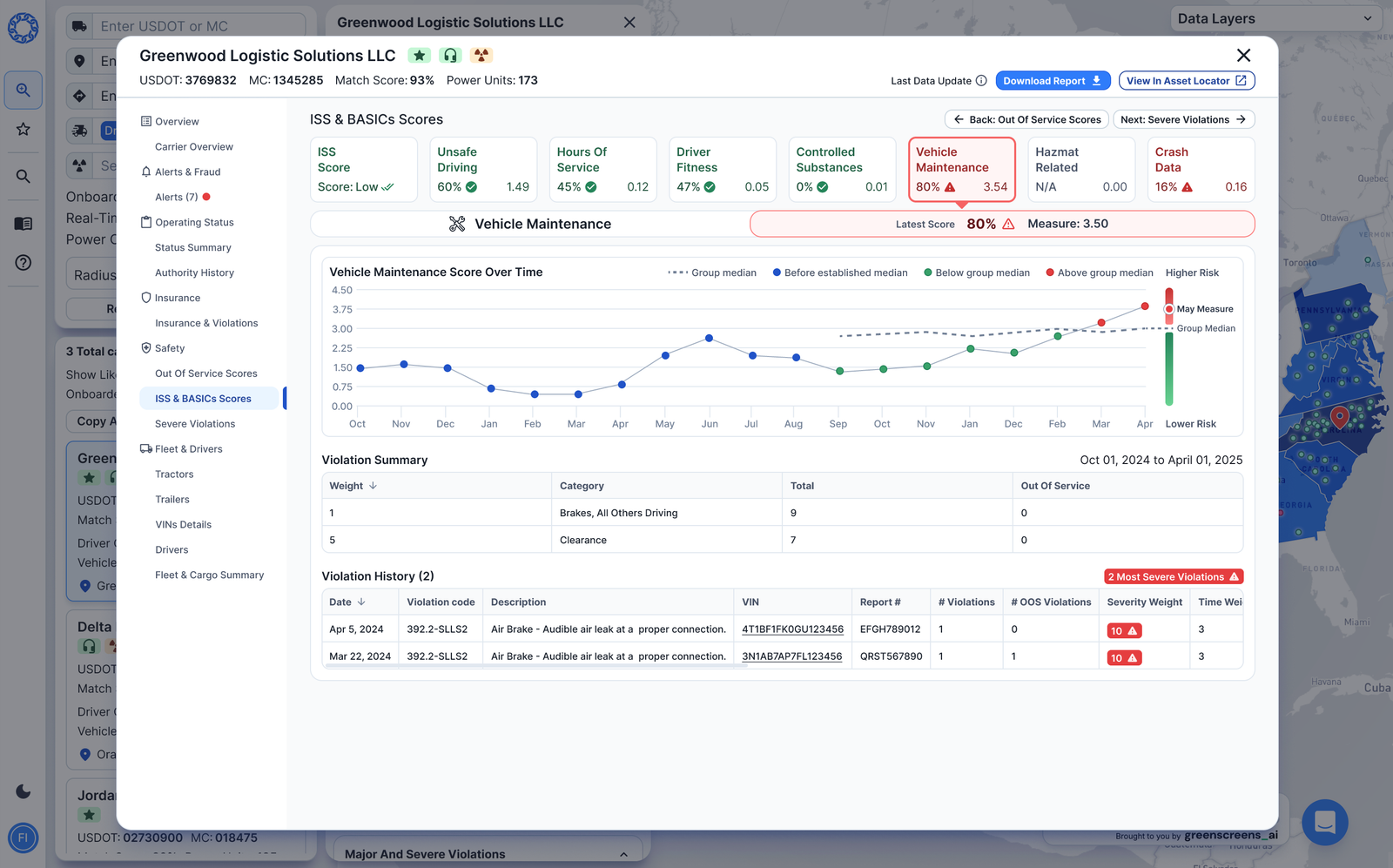Click the Download Report button
Screen dimensions: 1393x868
point(1053,80)
